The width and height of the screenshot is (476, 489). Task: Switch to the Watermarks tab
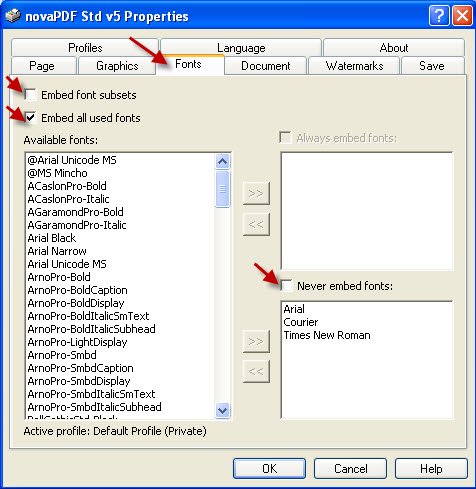tap(354, 66)
